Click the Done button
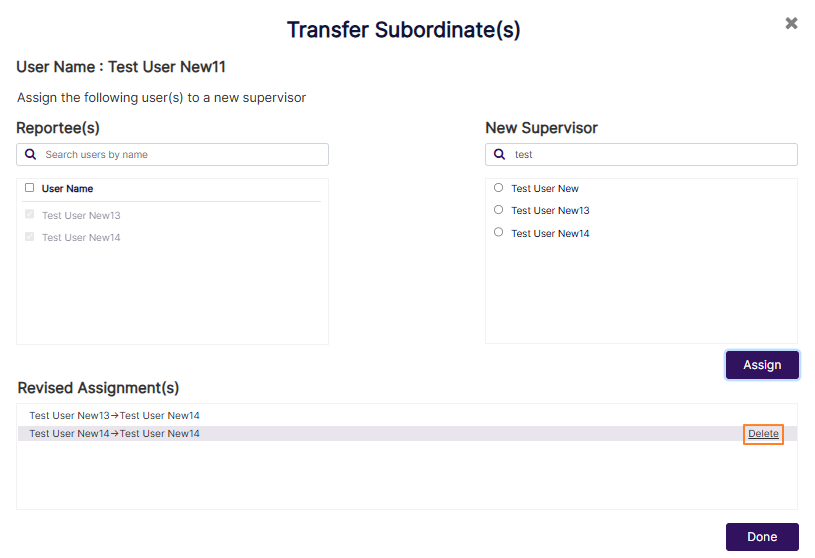Image resolution: width=815 pixels, height=558 pixels. coord(761,537)
